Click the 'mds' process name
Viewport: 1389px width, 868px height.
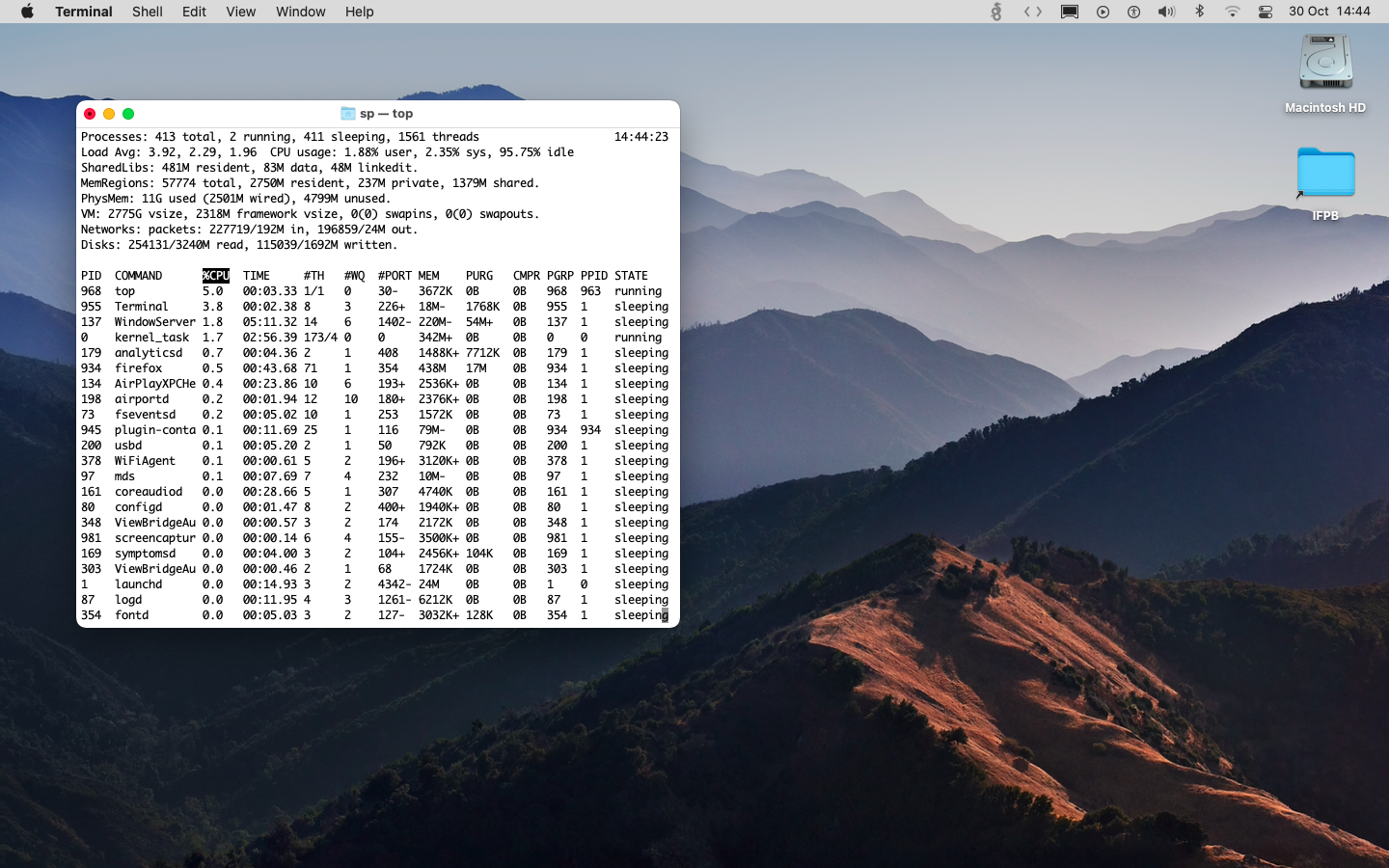point(124,476)
